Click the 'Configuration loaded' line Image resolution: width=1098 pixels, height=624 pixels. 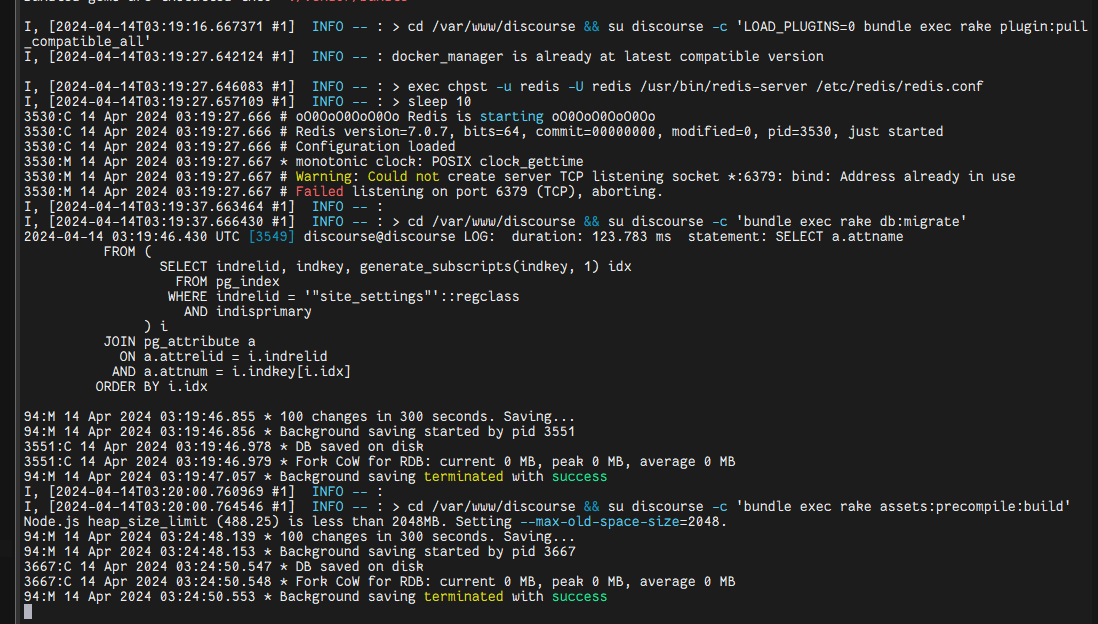[x=375, y=147]
